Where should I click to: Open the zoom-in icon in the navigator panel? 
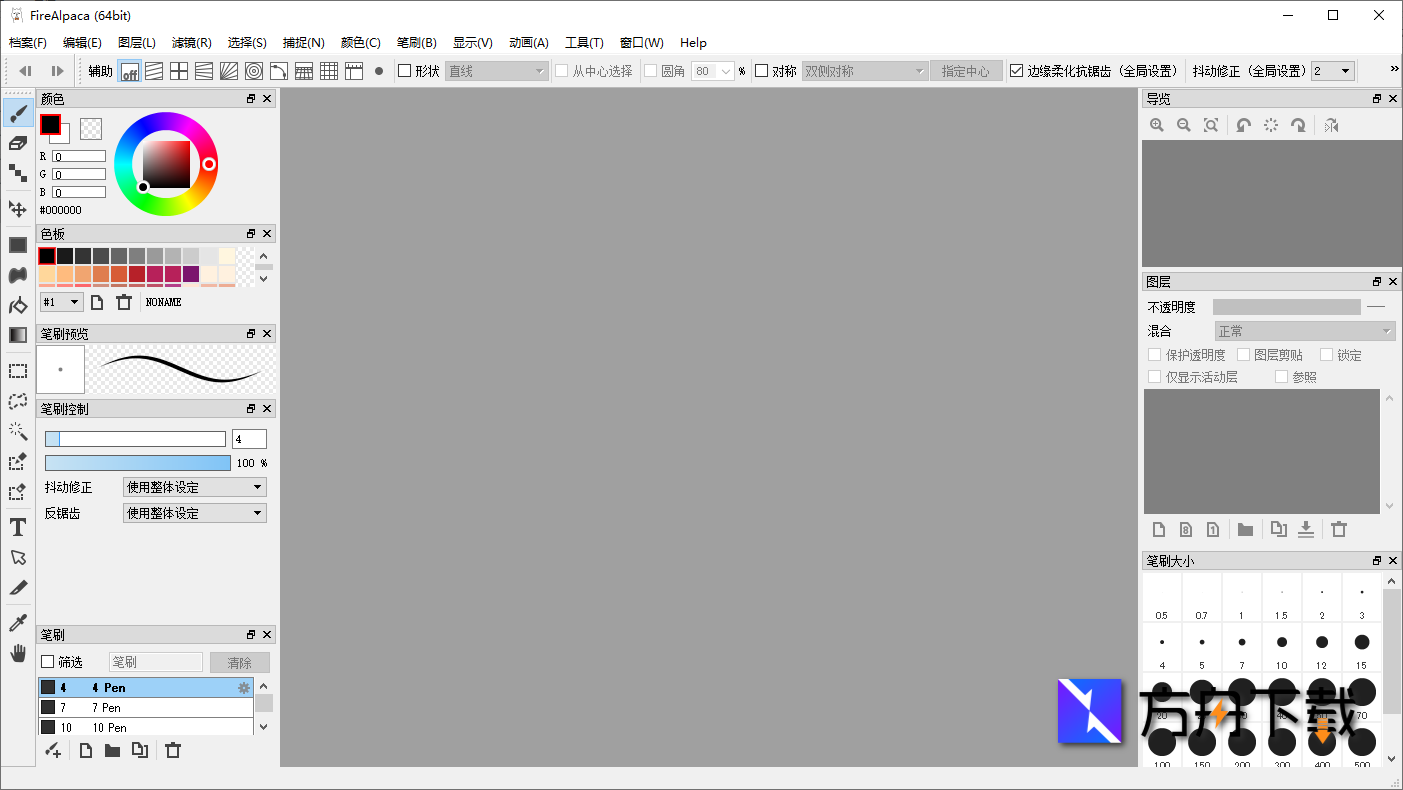tap(1157, 125)
